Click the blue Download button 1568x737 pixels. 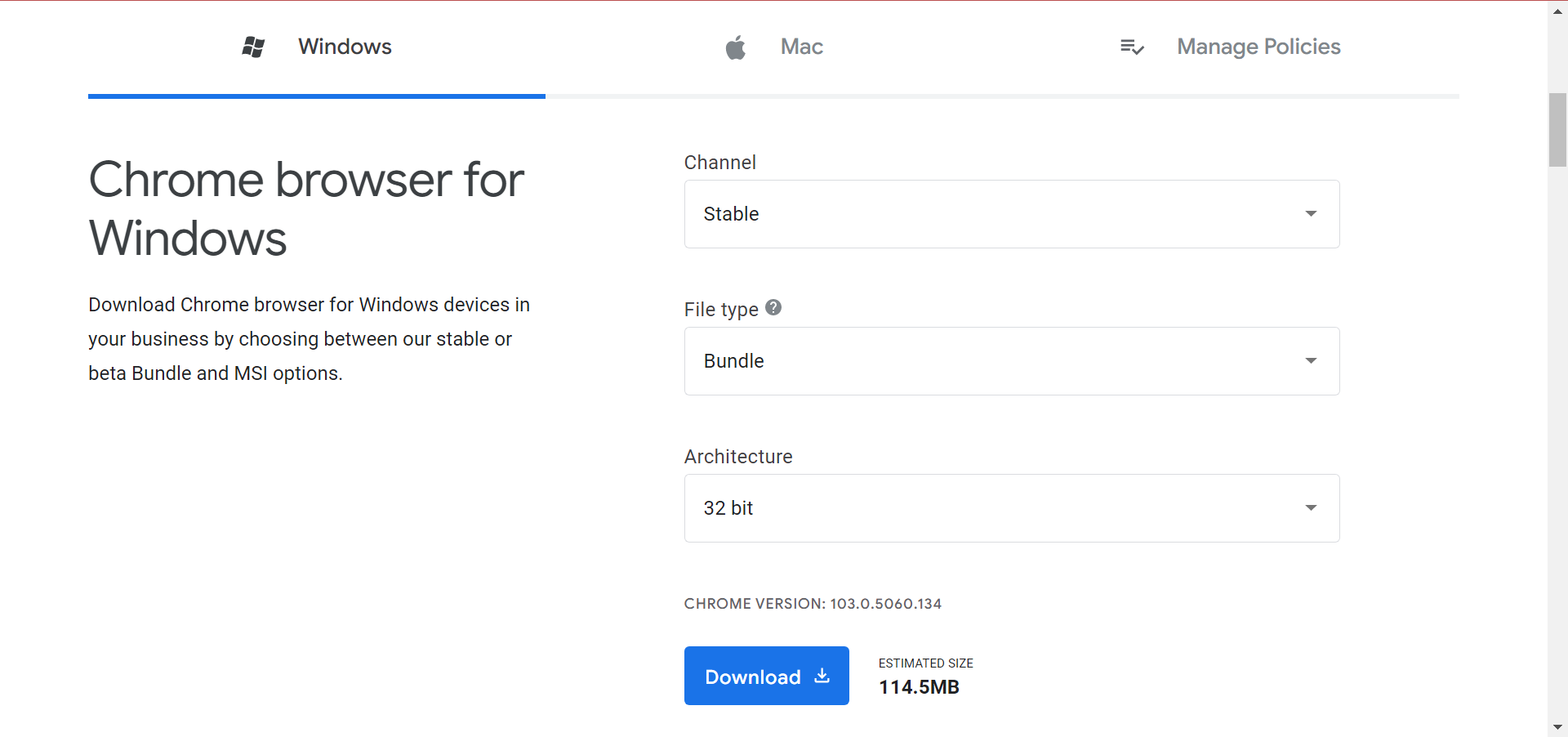coord(767,676)
